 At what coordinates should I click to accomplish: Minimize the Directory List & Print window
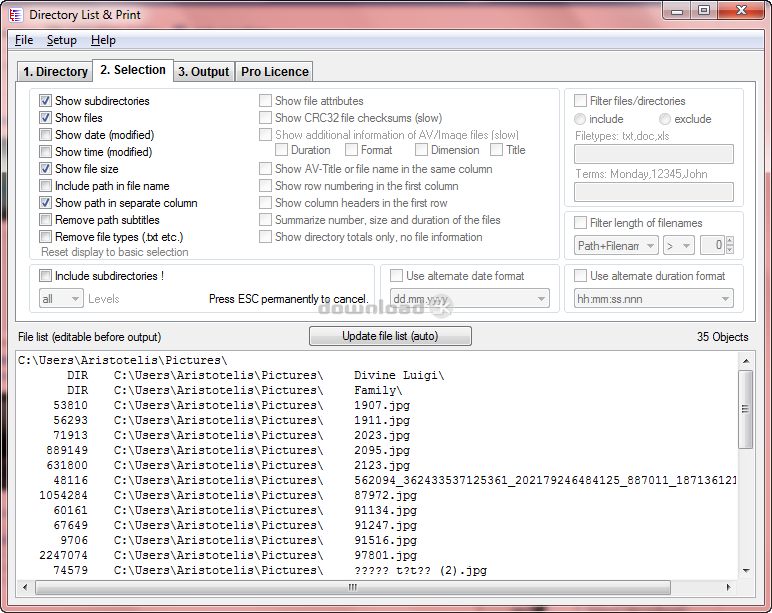[677, 11]
